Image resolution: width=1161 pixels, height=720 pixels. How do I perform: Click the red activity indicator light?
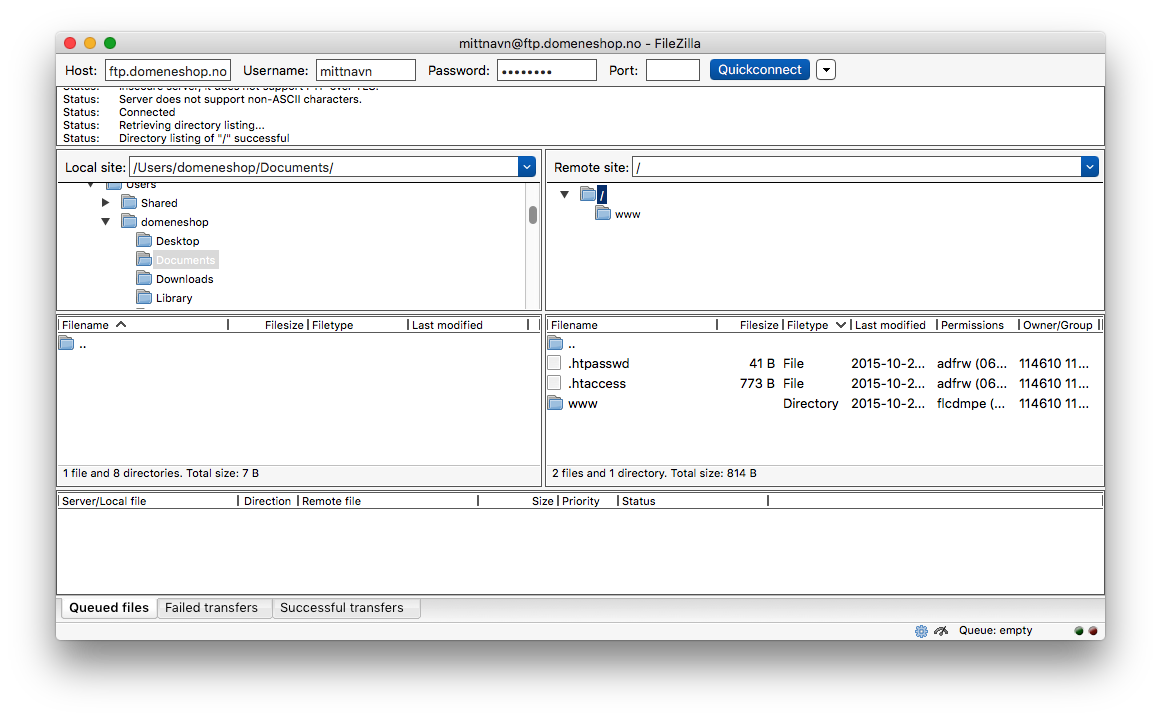1093,631
